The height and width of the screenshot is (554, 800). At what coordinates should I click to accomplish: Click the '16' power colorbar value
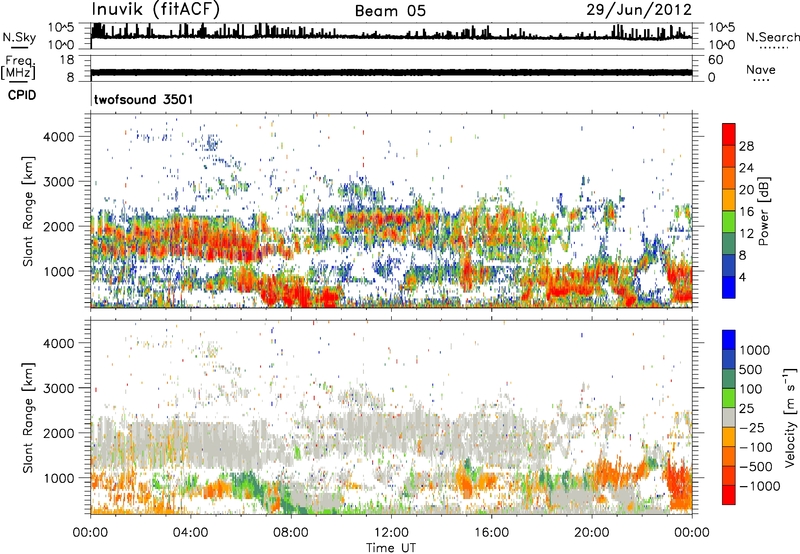coord(746,212)
